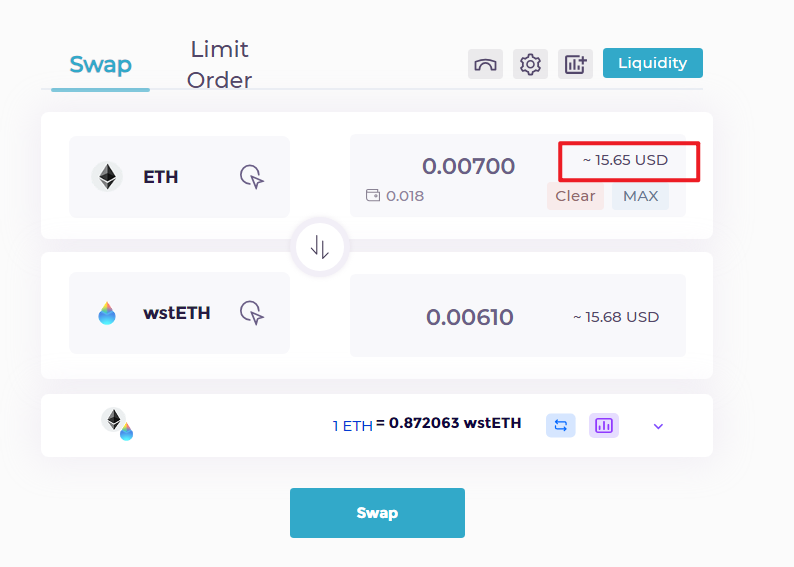The width and height of the screenshot is (794, 567).
Task: Toggle the rate direction with blue swap-arrows icon
Action: [561, 425]
